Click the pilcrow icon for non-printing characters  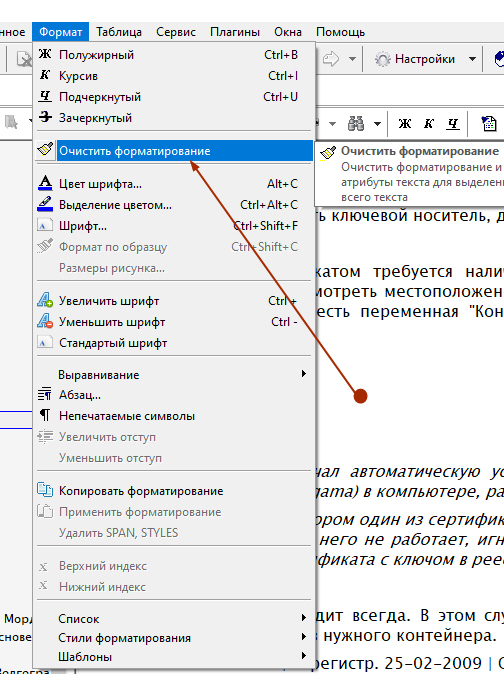pyautogui.click(x=45, y=415)
